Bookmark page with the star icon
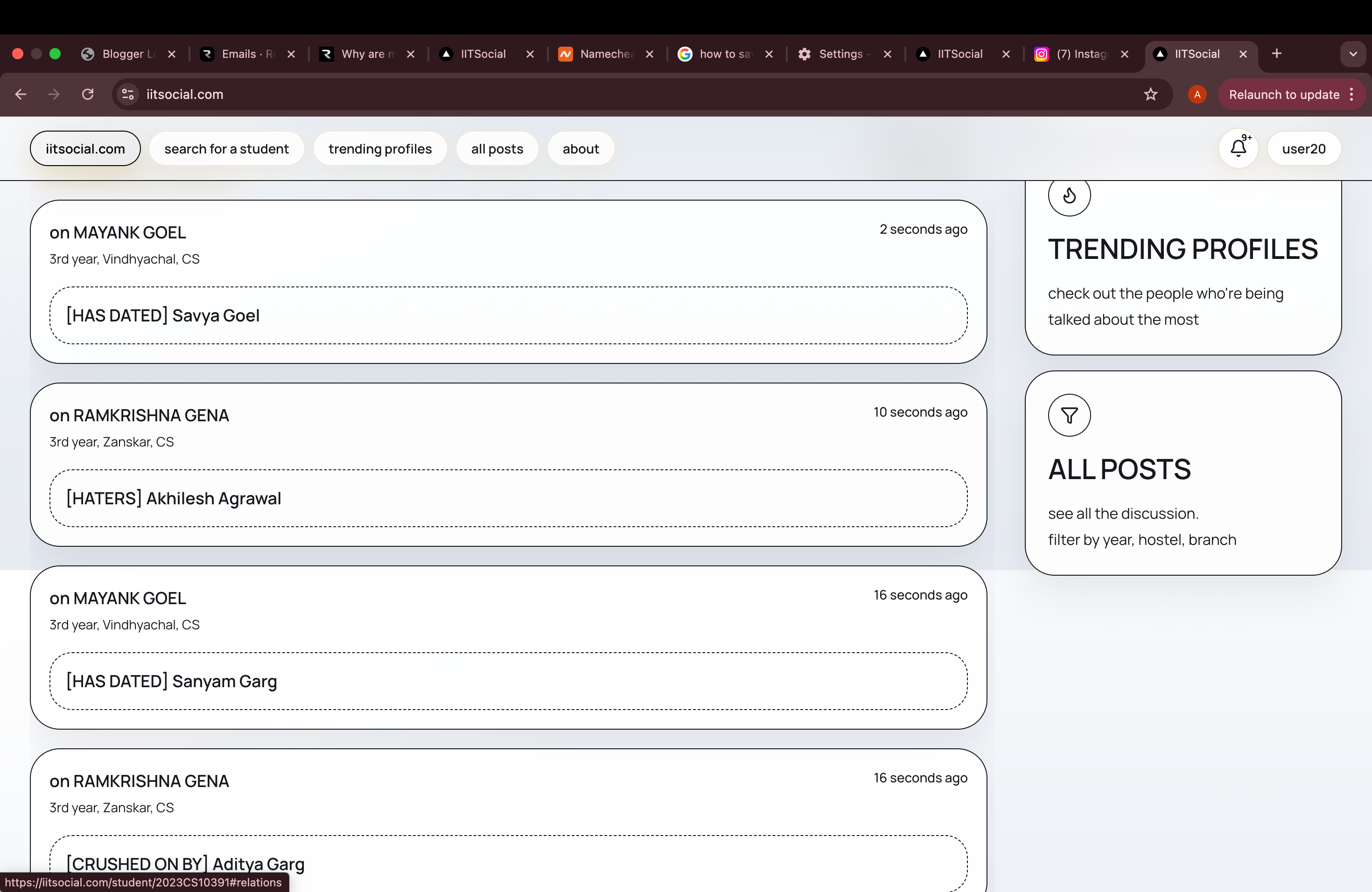The height and width of the screenshot is (892, 1372). point(1150,95)
